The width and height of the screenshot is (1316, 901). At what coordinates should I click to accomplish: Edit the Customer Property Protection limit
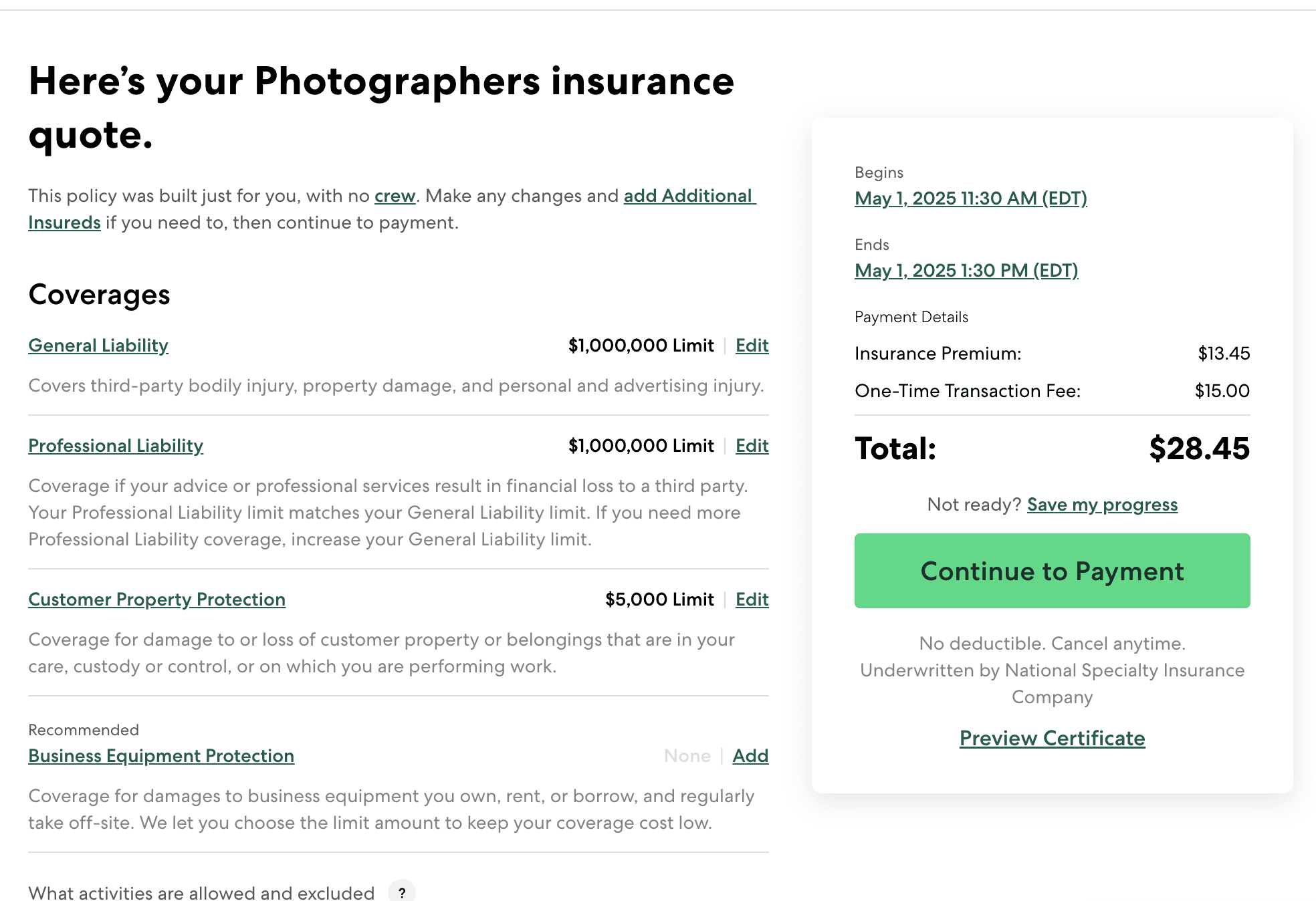point(752,600)
